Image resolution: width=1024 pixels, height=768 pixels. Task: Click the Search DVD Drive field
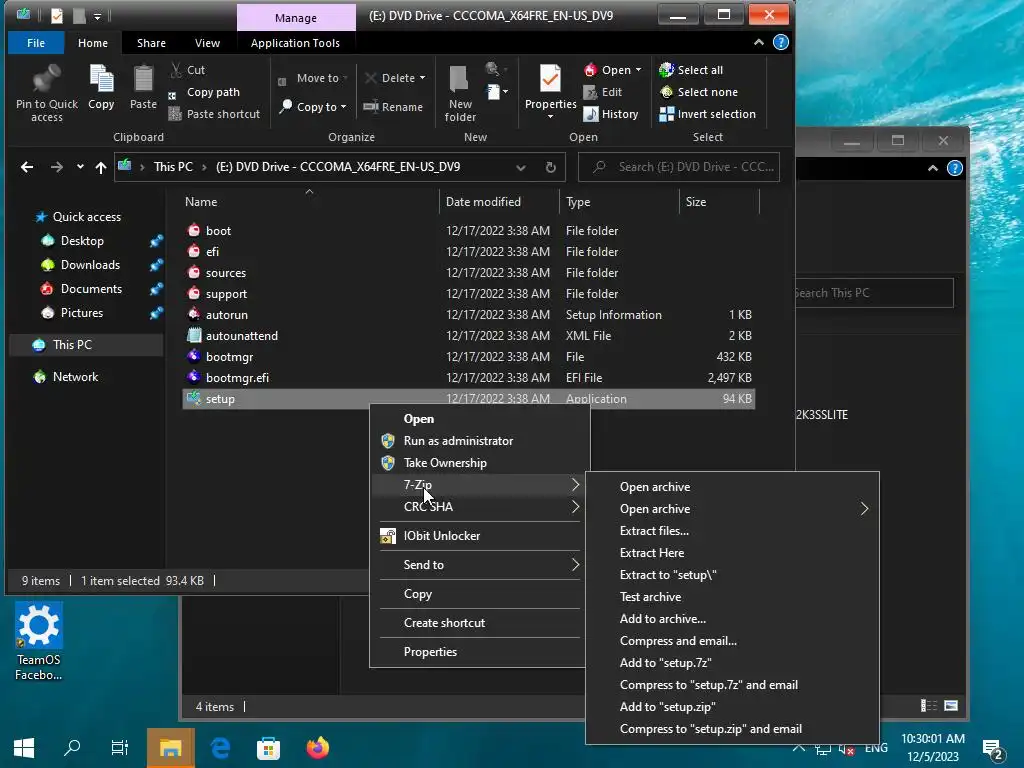click(679, 167)
